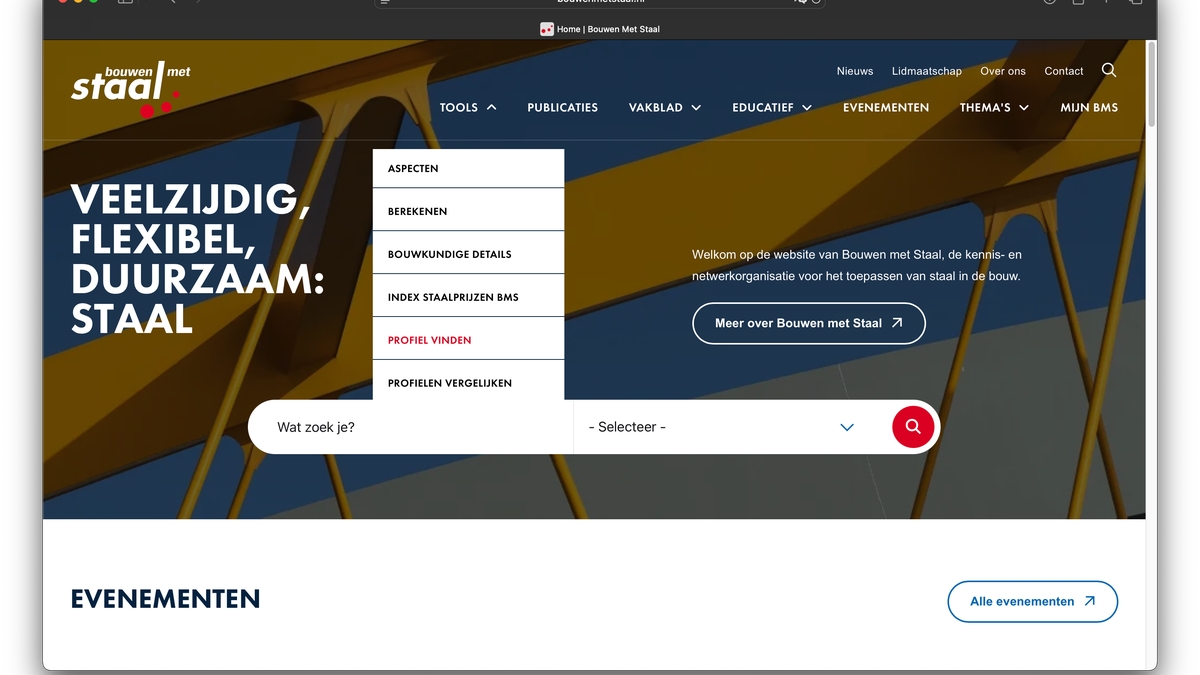Open the Lidmaatschap page link
Image resolution: width=1200 pixels, height=675 pixels.
click(926, 71)
